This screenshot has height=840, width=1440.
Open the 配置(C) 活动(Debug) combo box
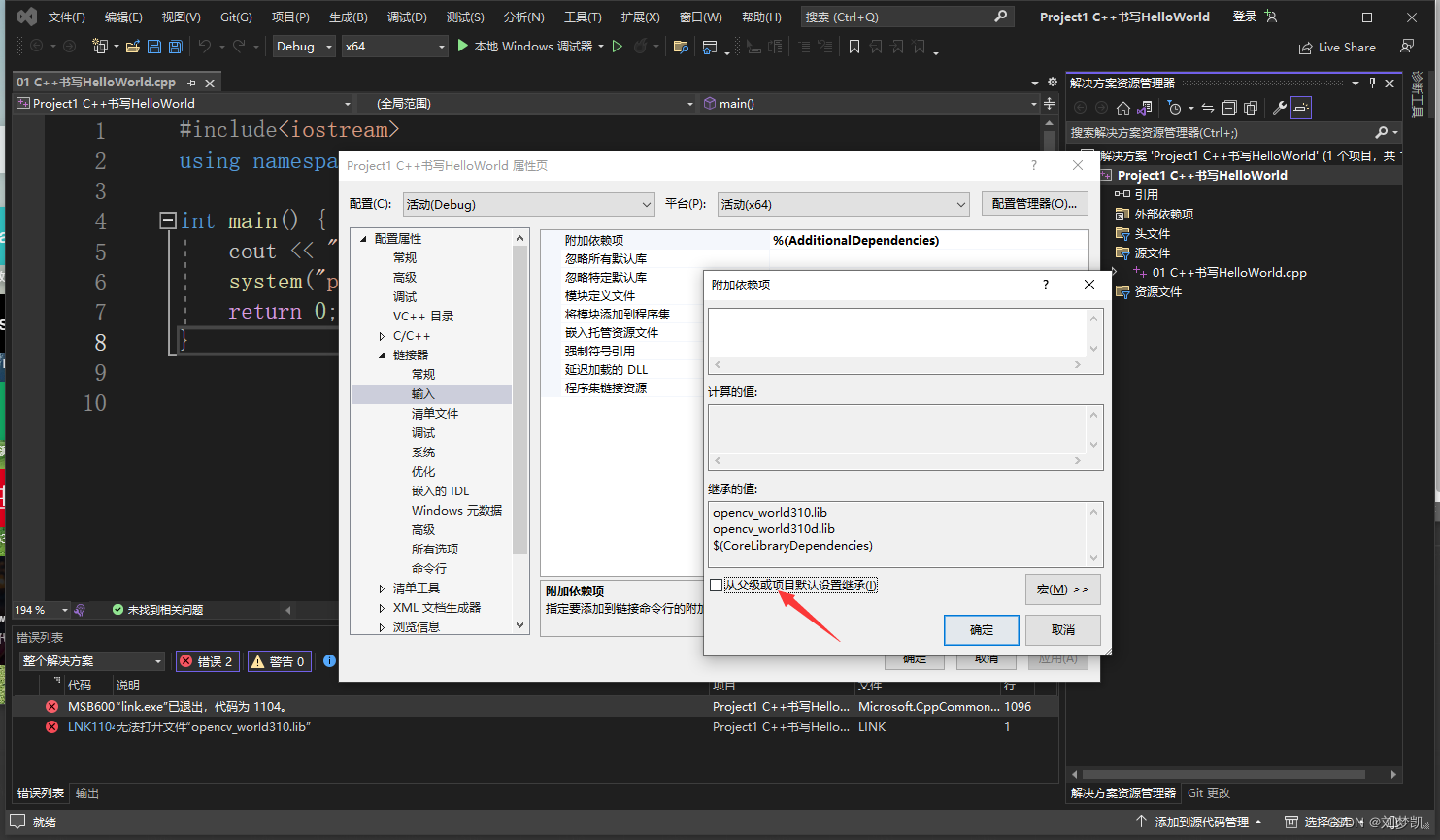(529, 204)
